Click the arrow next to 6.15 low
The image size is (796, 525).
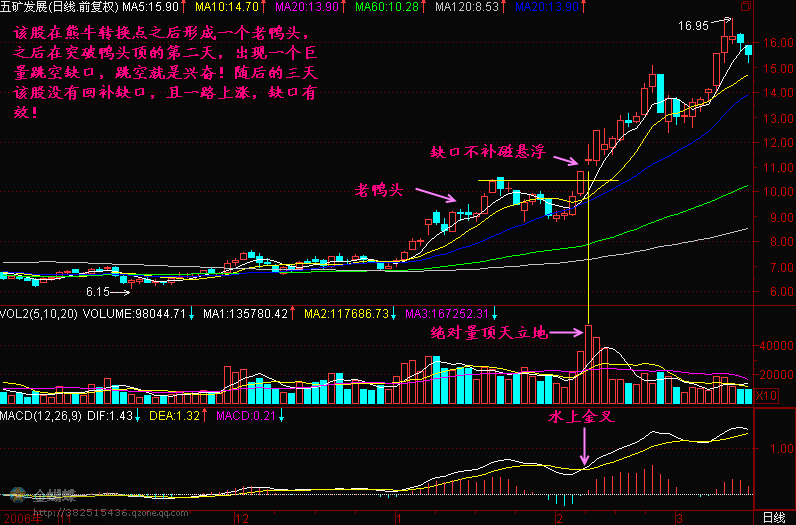click(120, 293)
